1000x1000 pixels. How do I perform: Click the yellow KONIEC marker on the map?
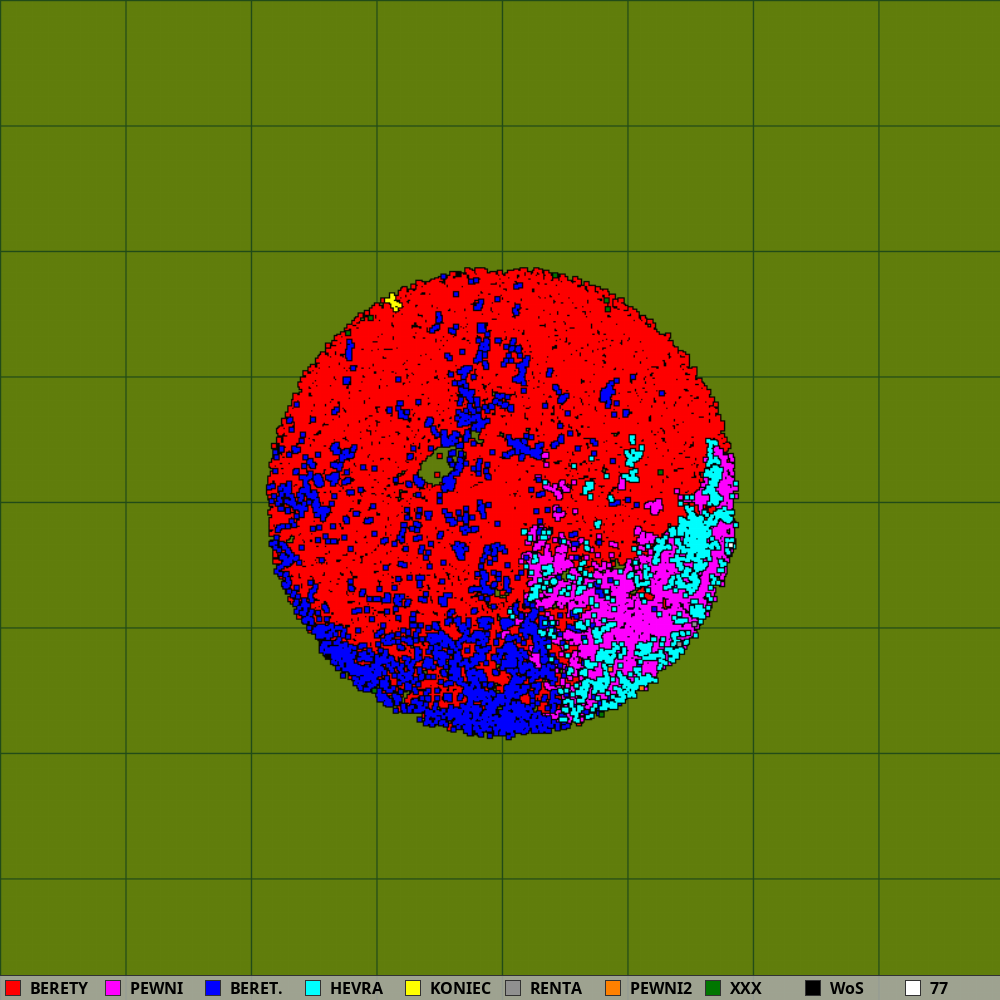(393, 302)
